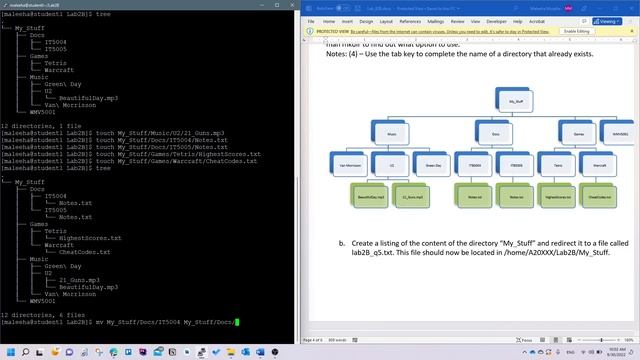The height and width of the screenshot is (360, 640).
Task: Close the Protected View message bar
Action: point(632,31)
